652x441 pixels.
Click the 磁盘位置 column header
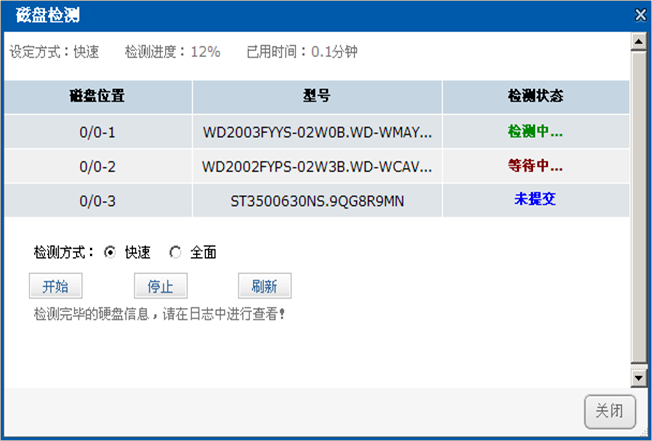(x=98, y=96)
